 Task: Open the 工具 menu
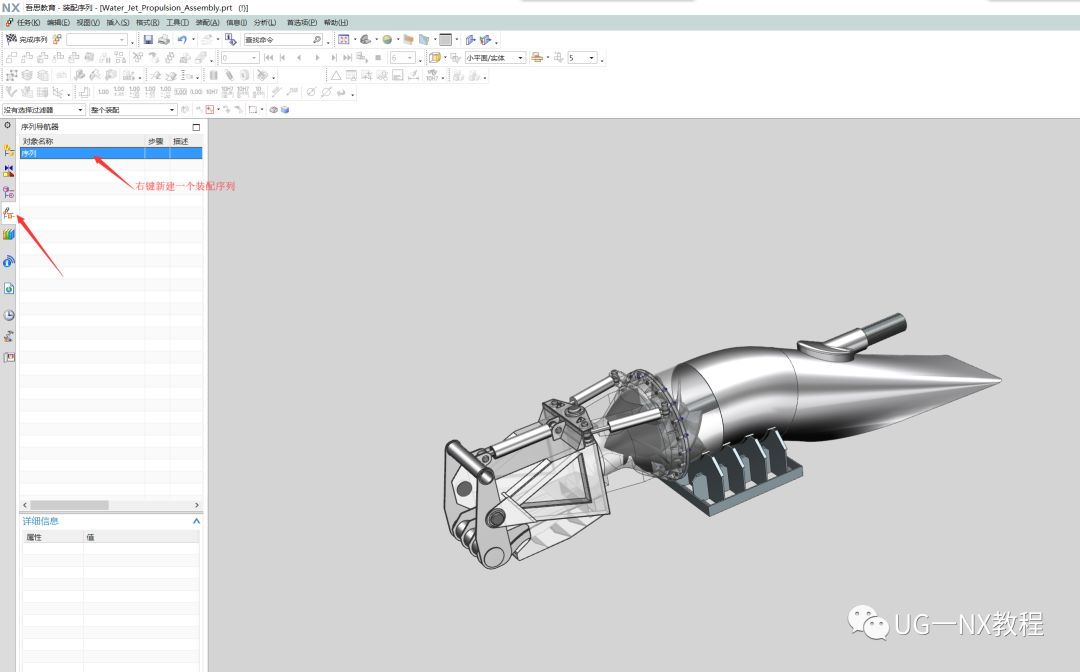click(177, 23)
